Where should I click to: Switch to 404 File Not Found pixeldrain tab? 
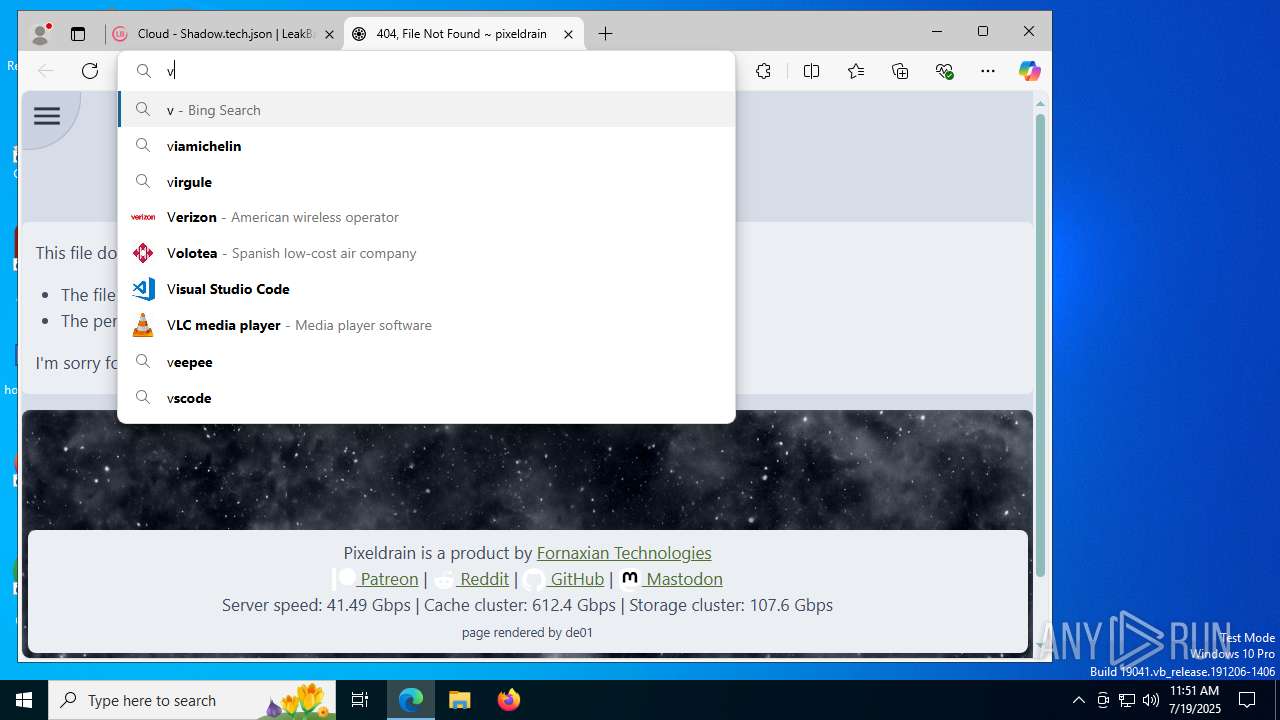(463, 34)
